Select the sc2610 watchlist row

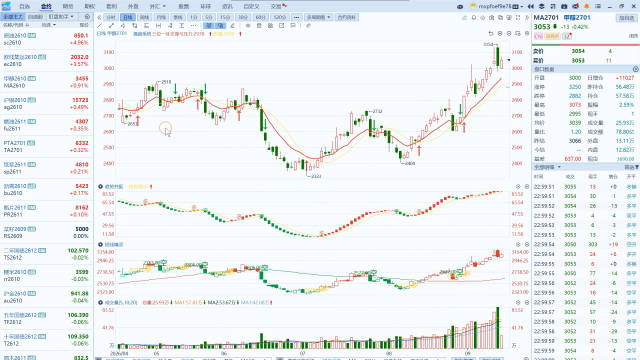point(46,39)
